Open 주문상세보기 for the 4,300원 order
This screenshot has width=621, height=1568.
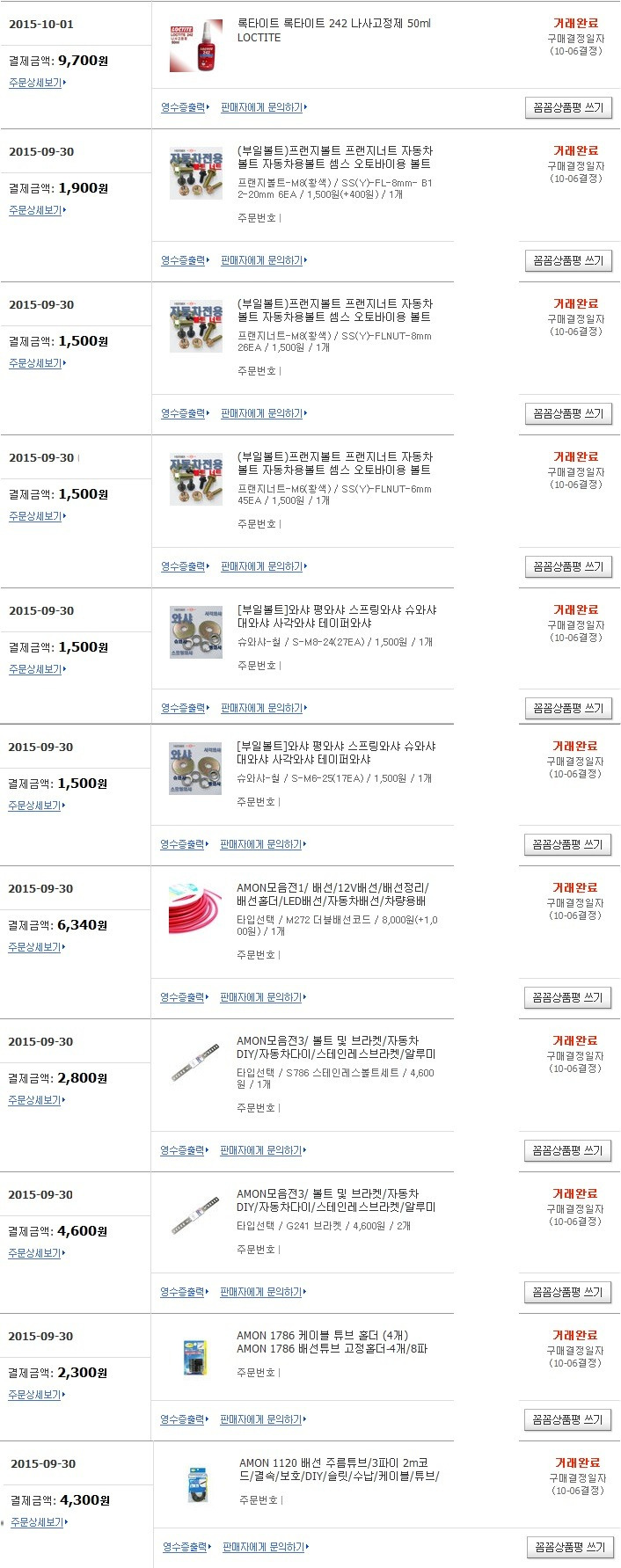39,1522
